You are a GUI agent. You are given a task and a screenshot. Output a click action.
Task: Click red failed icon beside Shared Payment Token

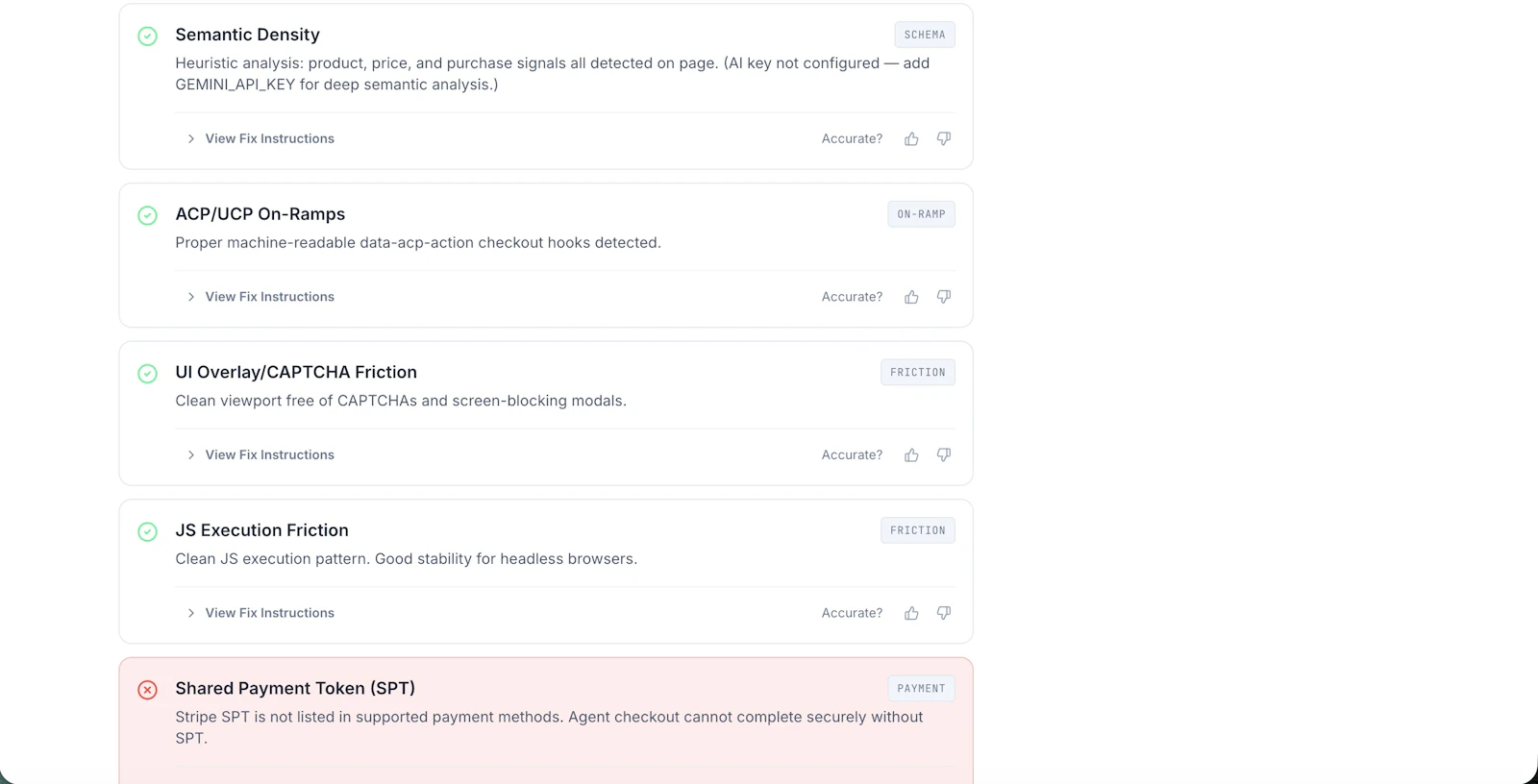[147, 690]
